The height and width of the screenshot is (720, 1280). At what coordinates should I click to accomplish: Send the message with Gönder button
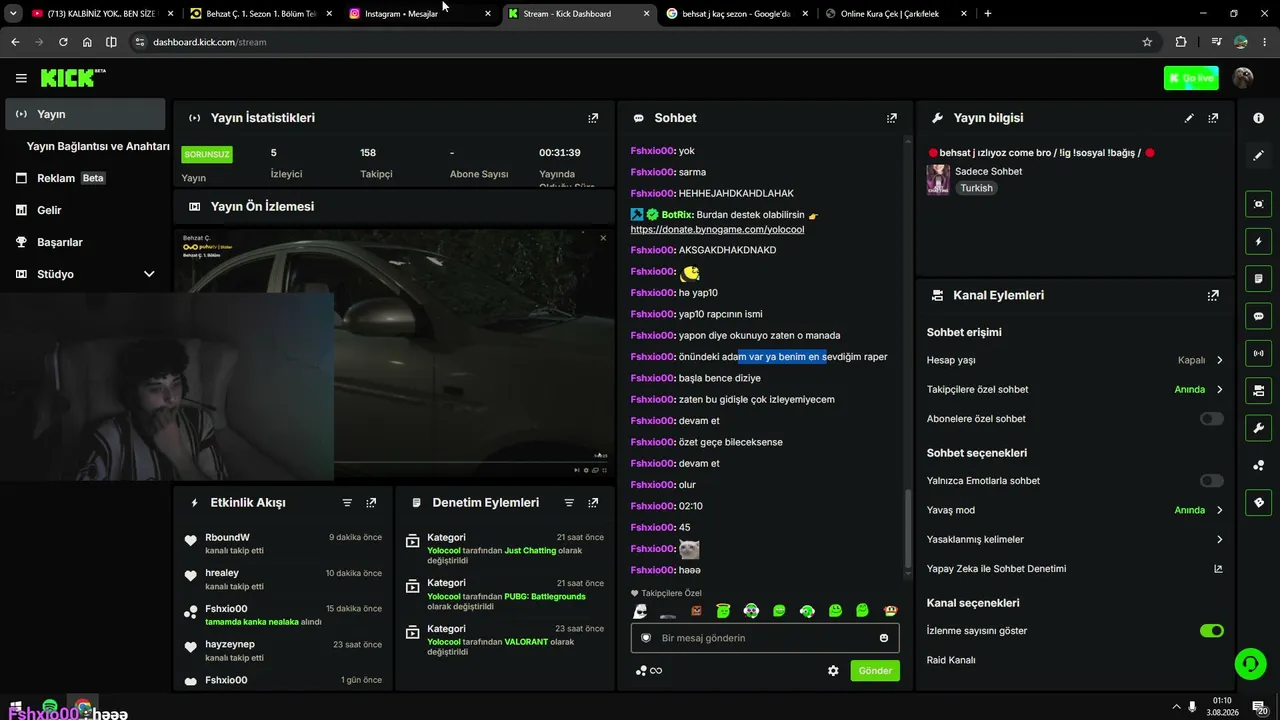[875, 671]
